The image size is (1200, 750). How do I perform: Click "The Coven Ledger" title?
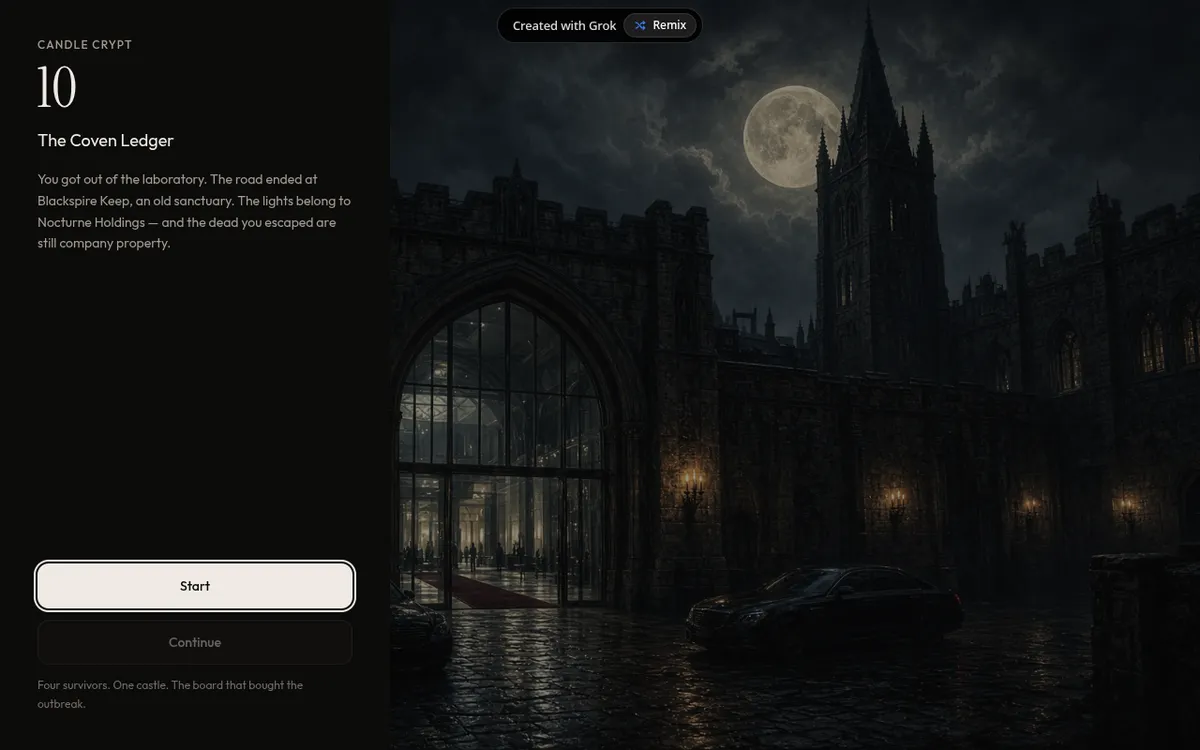tap(106, 140)
